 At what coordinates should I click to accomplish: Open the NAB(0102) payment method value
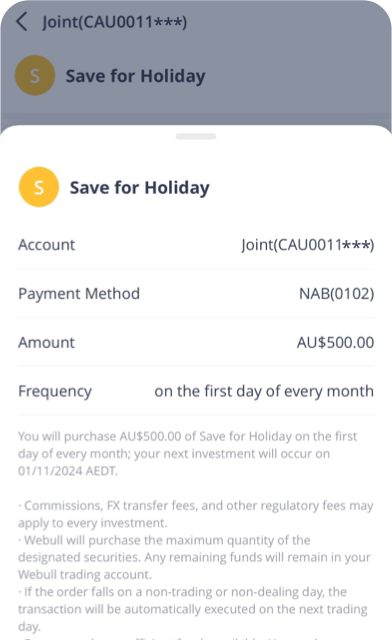336,294
